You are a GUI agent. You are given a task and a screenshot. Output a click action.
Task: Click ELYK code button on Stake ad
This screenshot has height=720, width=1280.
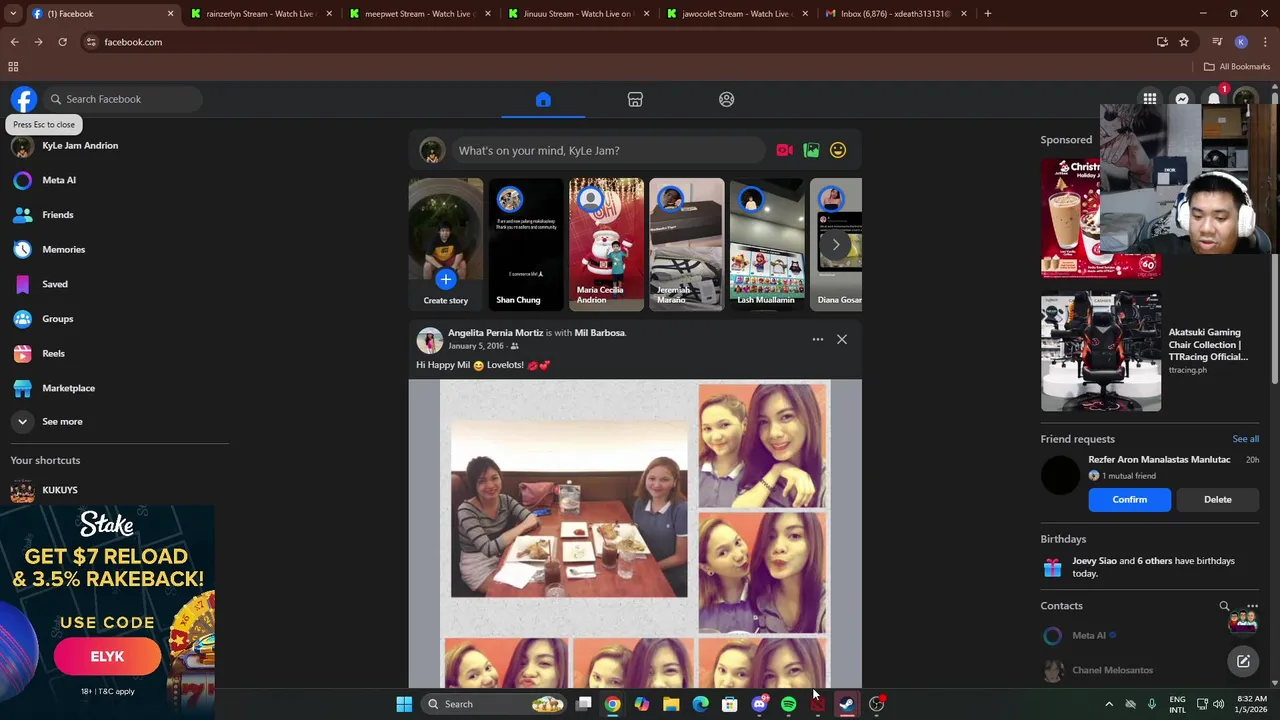107,657
